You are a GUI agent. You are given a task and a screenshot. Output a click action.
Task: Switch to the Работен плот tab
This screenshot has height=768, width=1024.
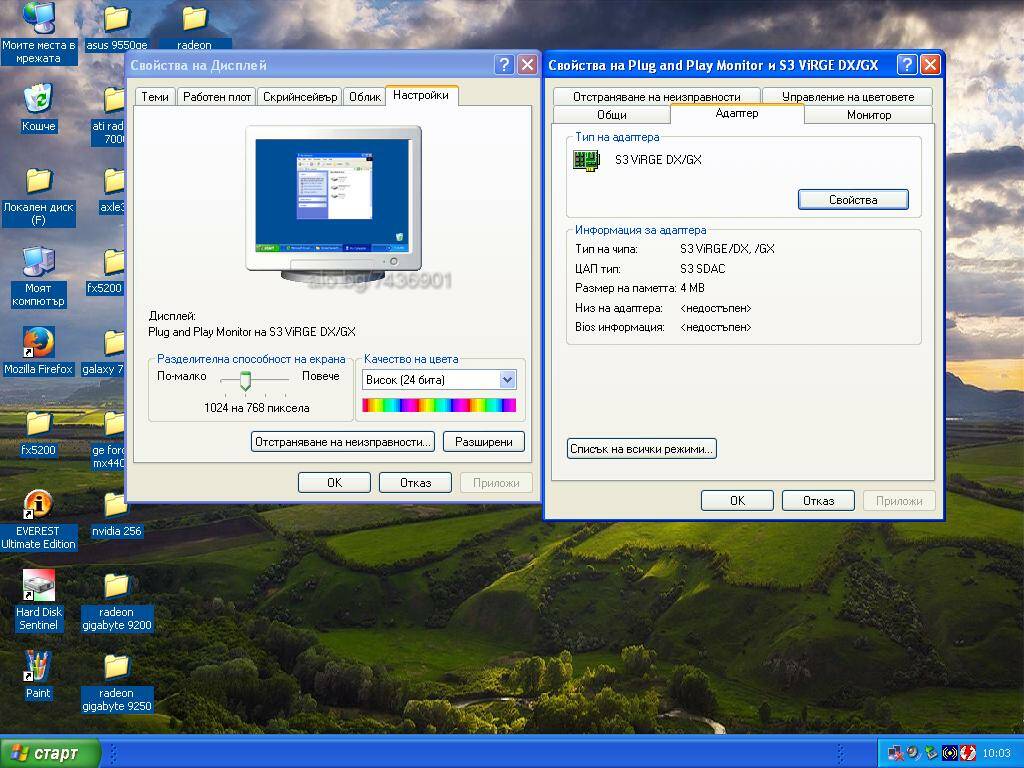(217, 97)
